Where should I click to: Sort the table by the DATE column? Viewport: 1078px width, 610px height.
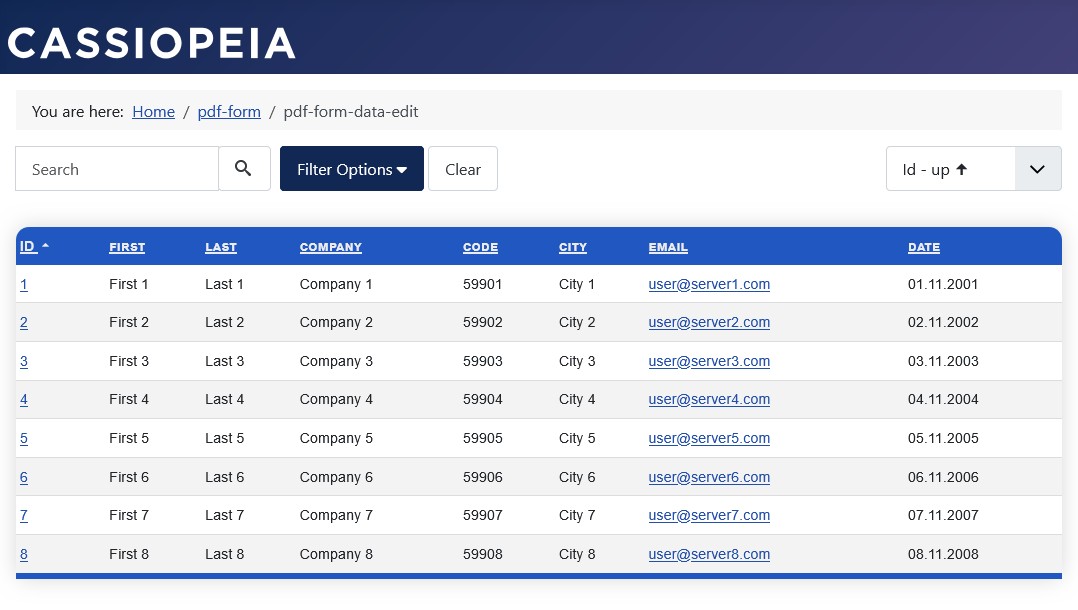pos(923,247)
